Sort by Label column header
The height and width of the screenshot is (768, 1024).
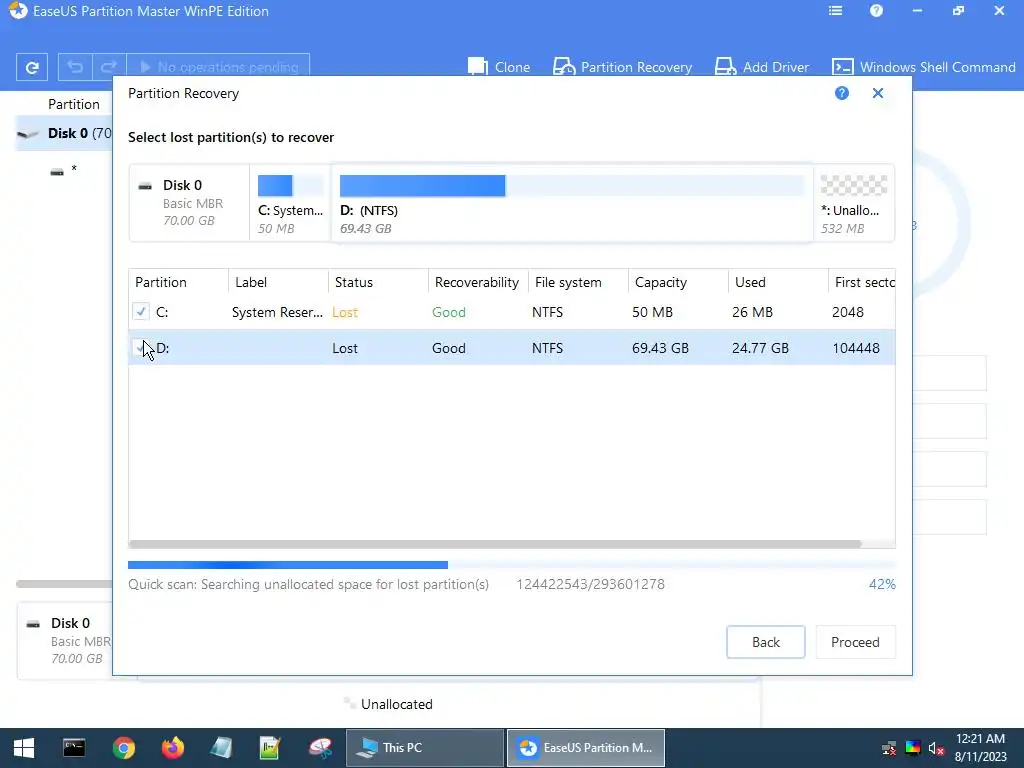278,282
